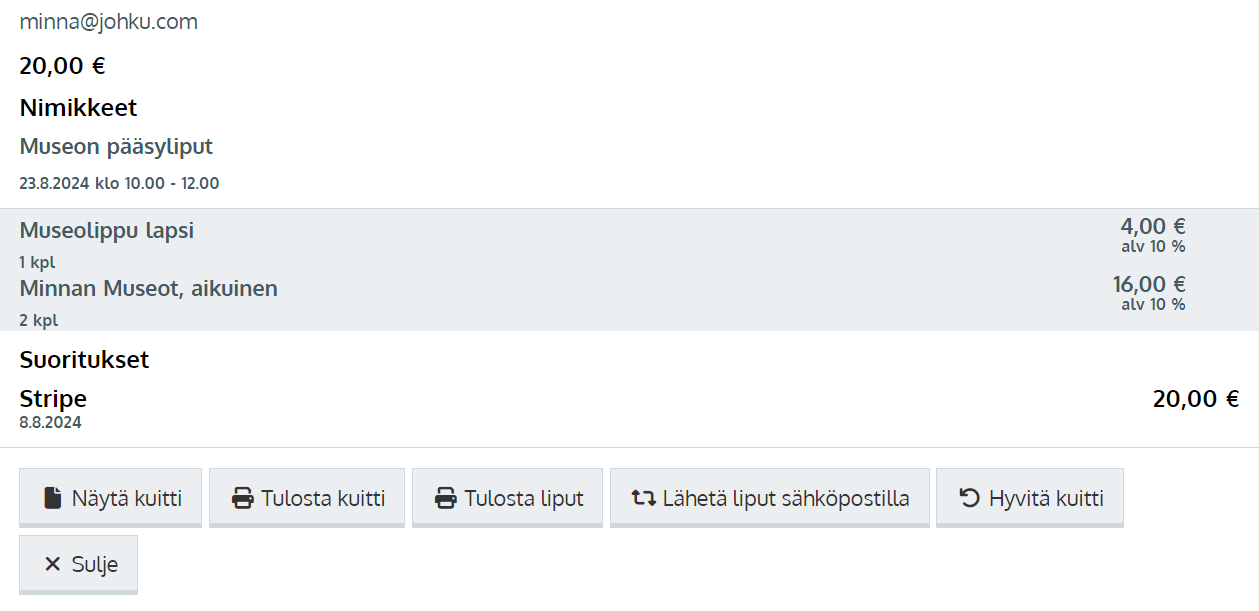Click the printer icon on Tulosta liput
Viewport: 1259px width, 611px height.
[445, 498]
